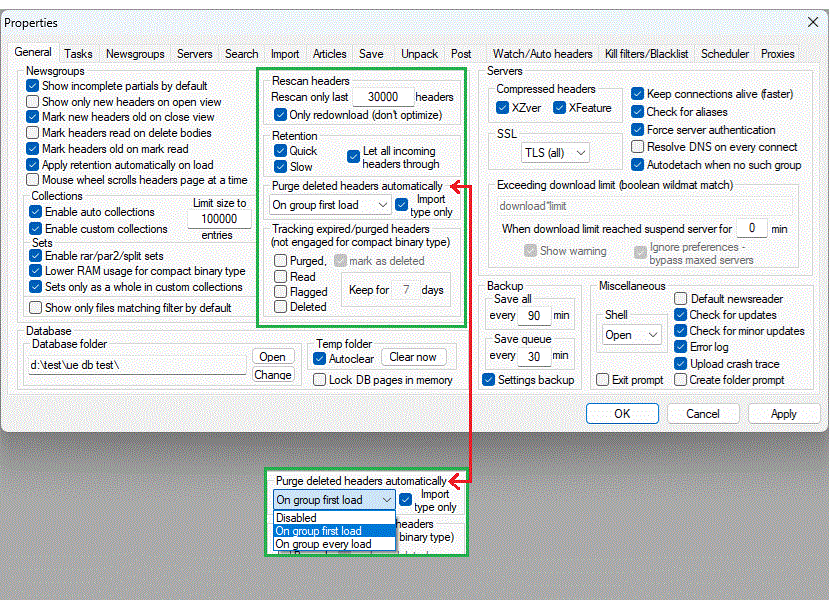Uncheck Keep connections alive (faster)

click(638, 94)
